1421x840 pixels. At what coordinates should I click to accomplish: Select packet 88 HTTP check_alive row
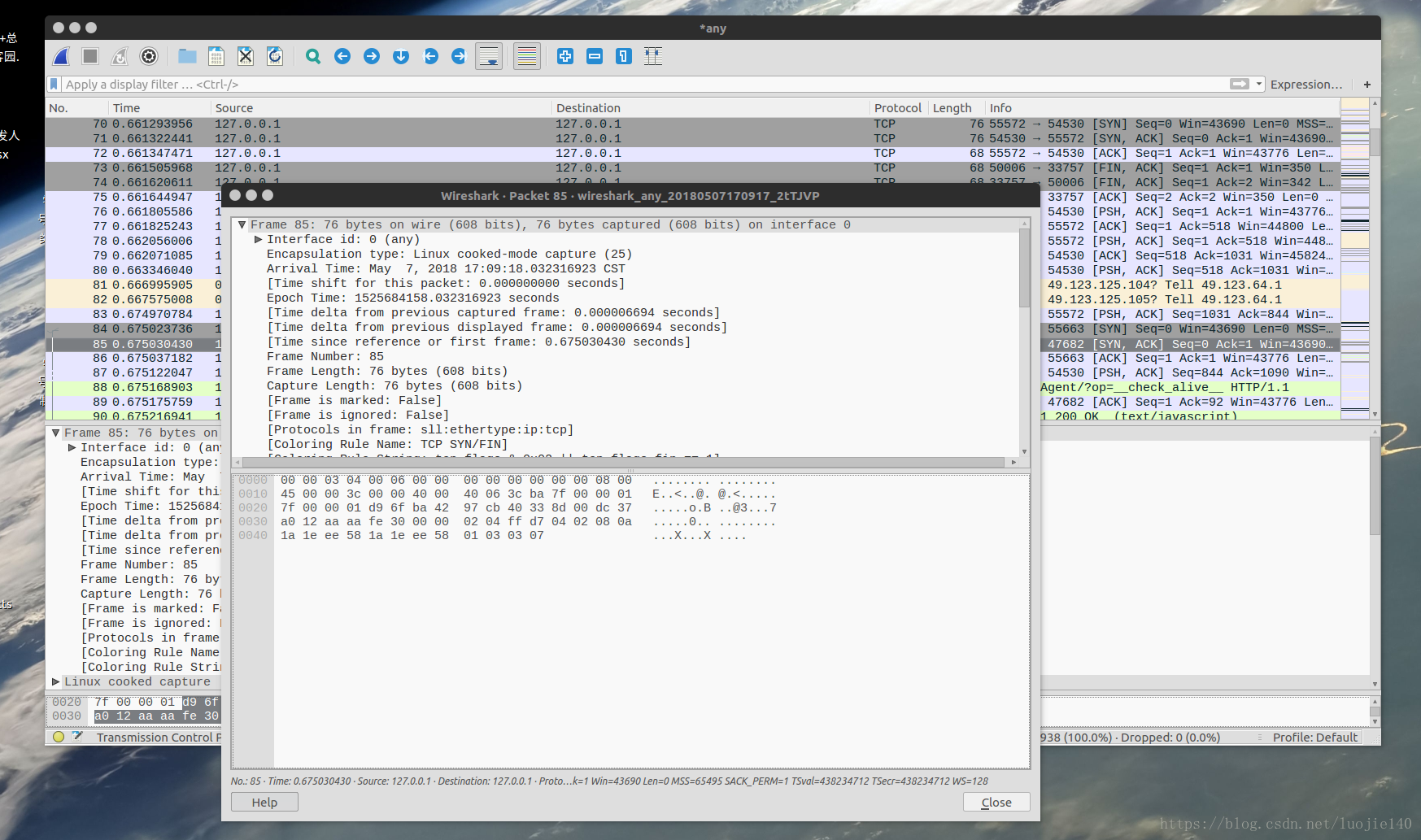point(133,387)
